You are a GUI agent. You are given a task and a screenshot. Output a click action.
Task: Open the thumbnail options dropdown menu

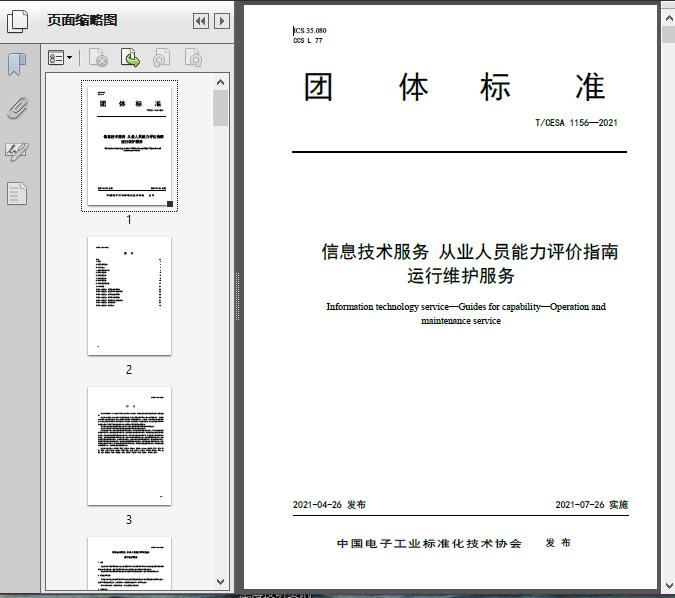tap(60, 58)
